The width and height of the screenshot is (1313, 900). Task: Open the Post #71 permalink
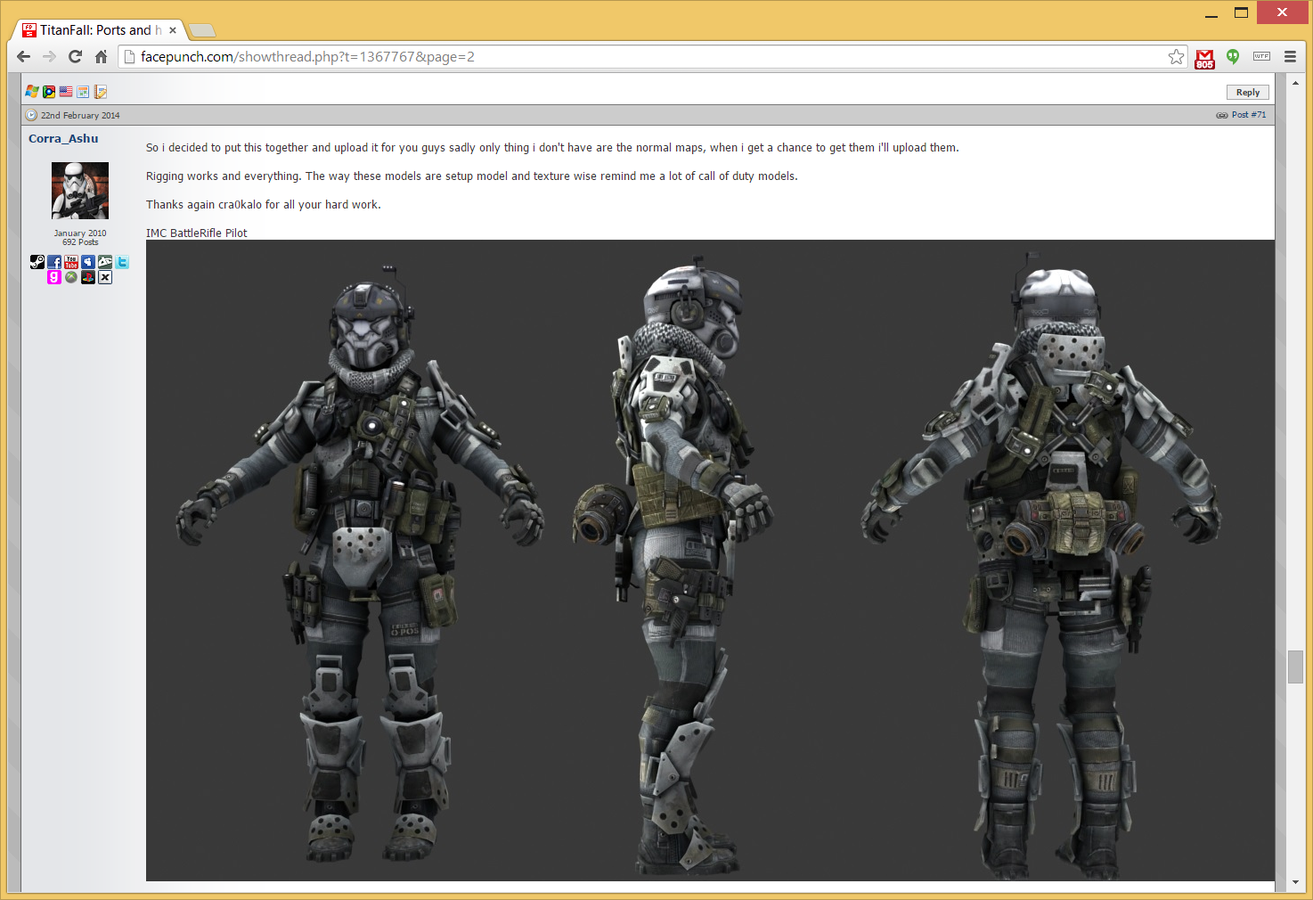(x=1249, y=116)
